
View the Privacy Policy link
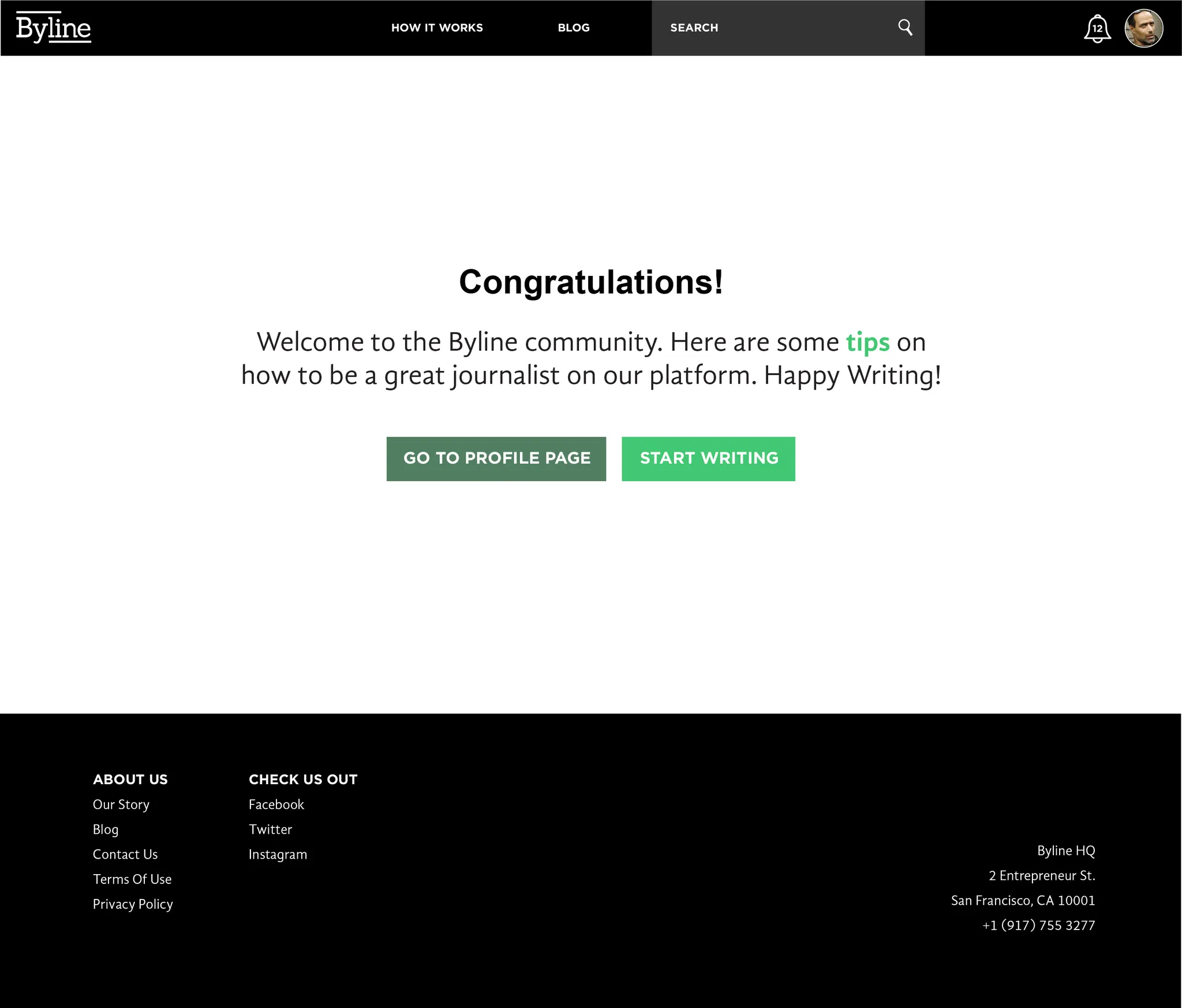(x=133, y=904)
